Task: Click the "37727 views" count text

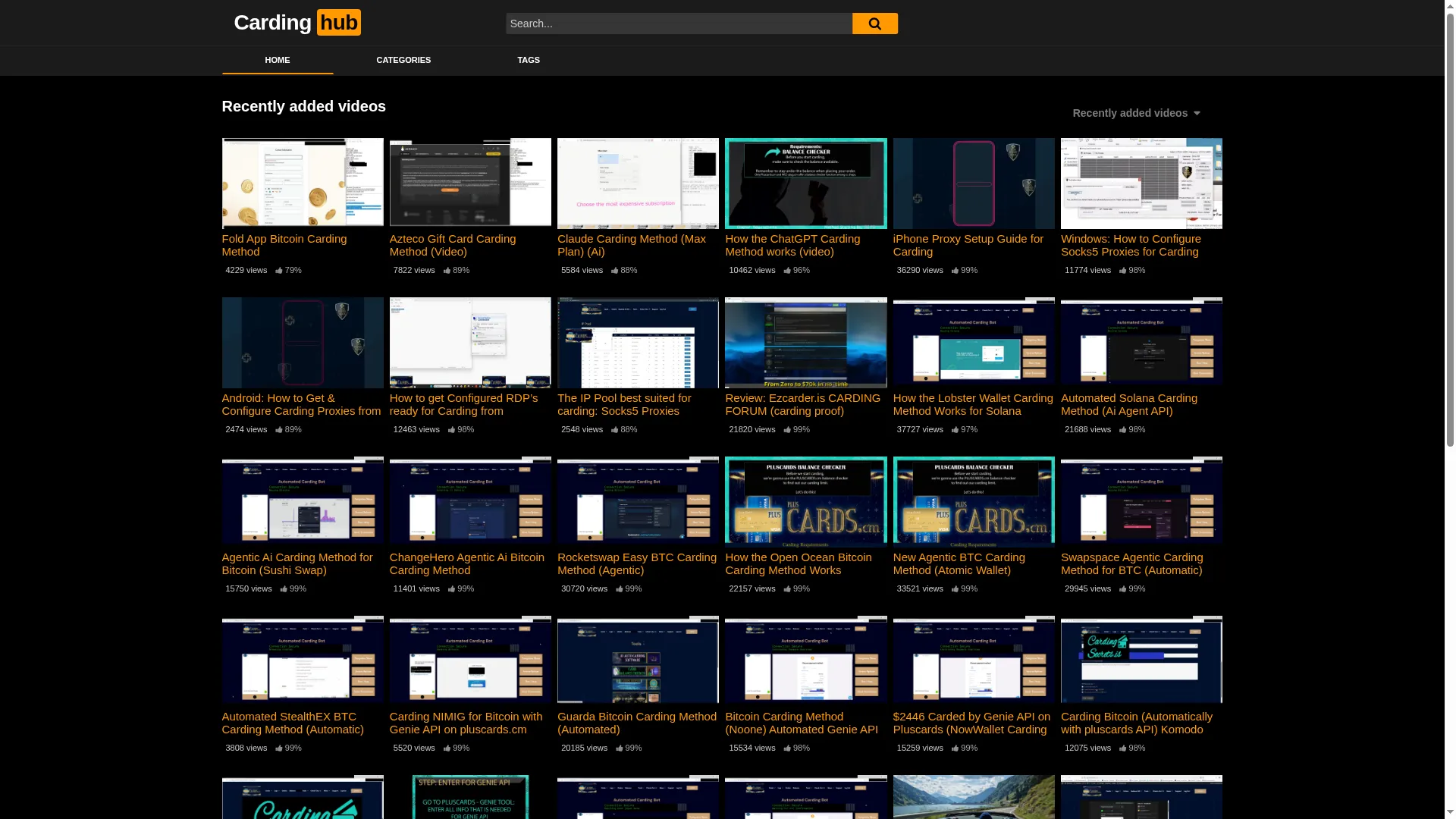Action: 920,429
